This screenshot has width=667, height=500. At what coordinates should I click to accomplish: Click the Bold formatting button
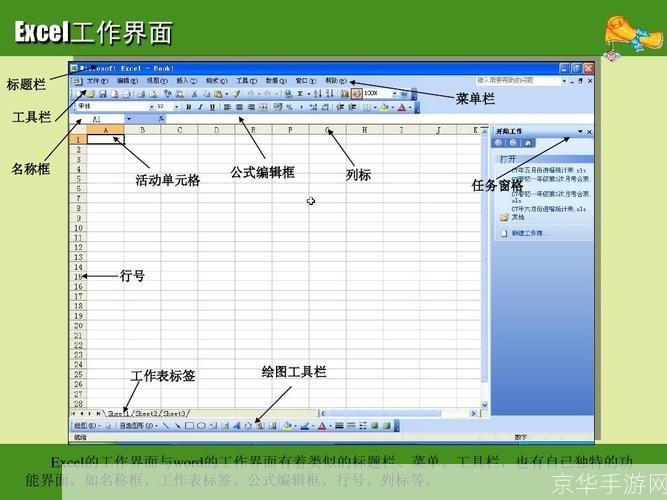tap(188, 107)
